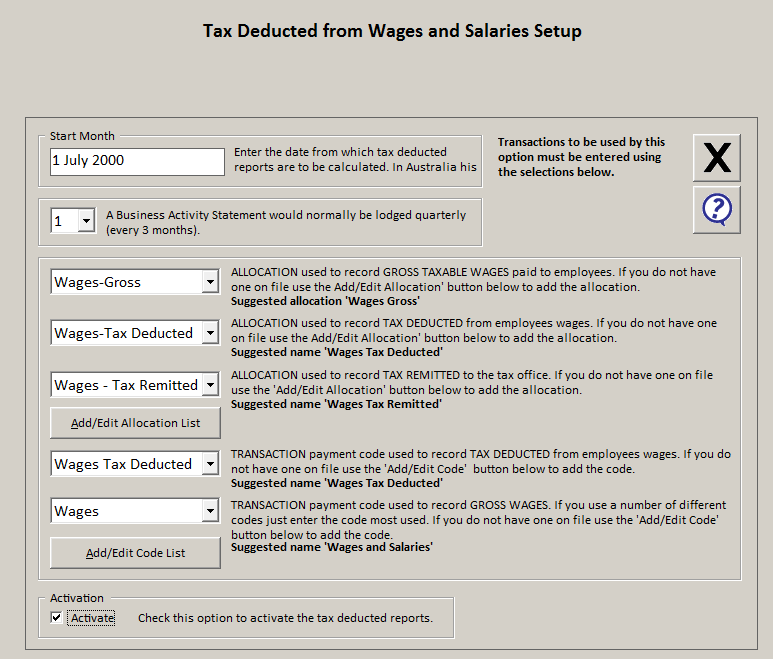This screenshot has height=659, width=773.
Task: Expand the Wages payment code dropdown
Action: point(211,511)
